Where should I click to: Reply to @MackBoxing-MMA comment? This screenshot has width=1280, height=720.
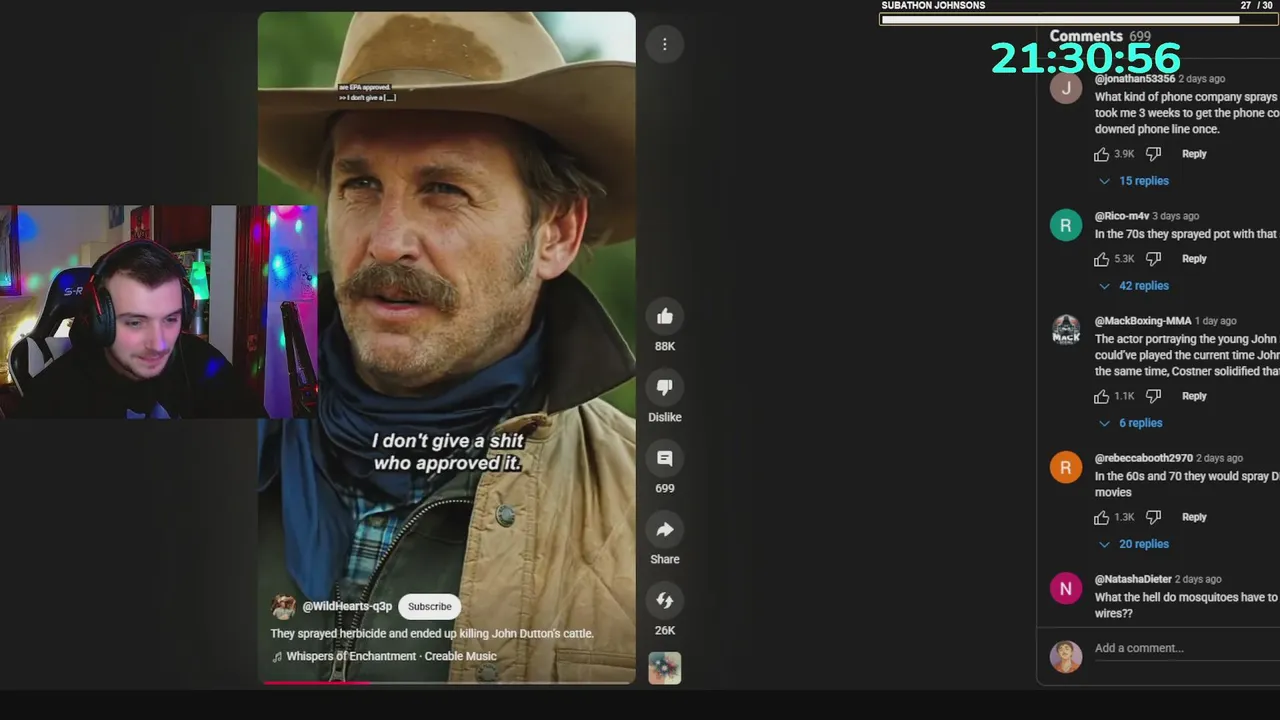[1194, 396]
